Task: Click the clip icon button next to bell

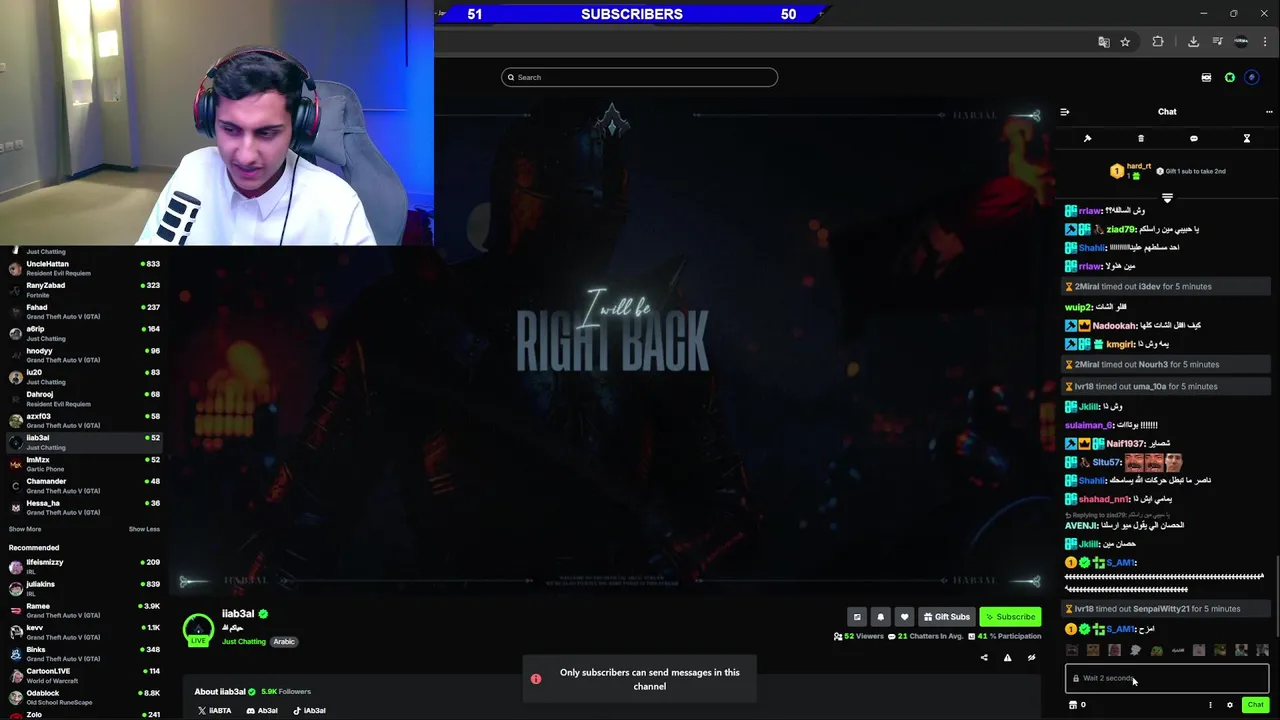Action: pos(857,617)
